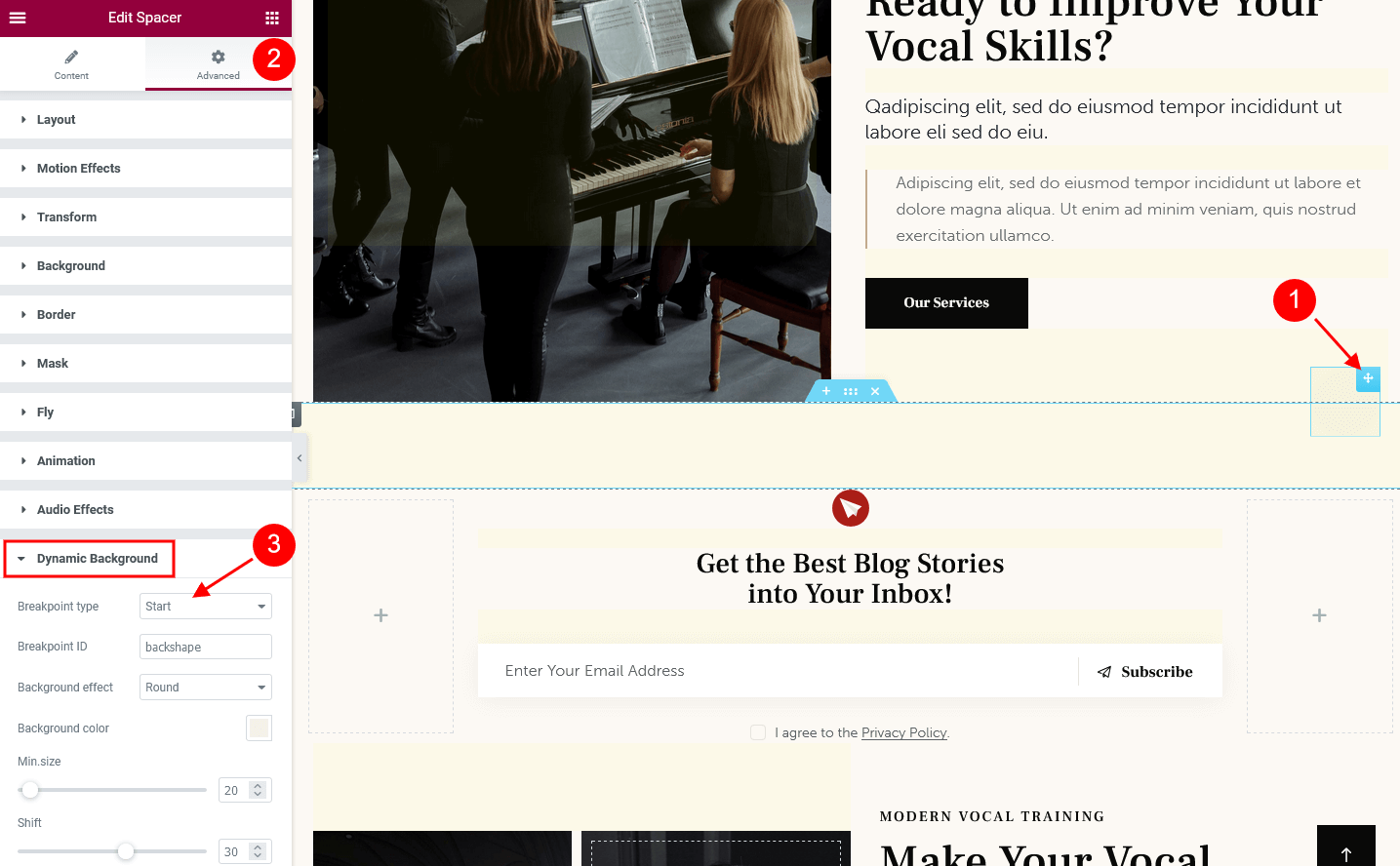Viewport: 1400px width, 866px height.
Task: Delete section using the handle X icon
Action: click(x=875, y=391)
